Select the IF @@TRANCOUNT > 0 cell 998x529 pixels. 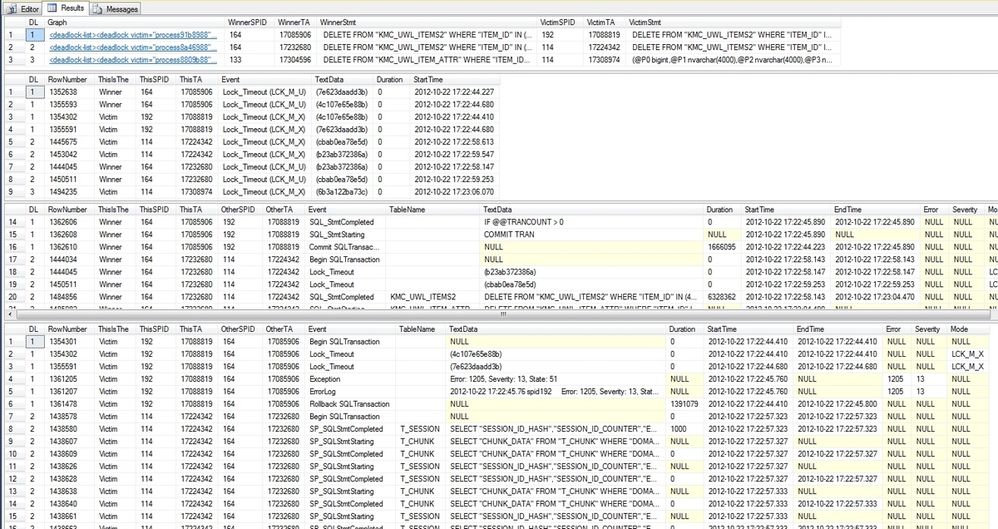[x=592, y=222]
